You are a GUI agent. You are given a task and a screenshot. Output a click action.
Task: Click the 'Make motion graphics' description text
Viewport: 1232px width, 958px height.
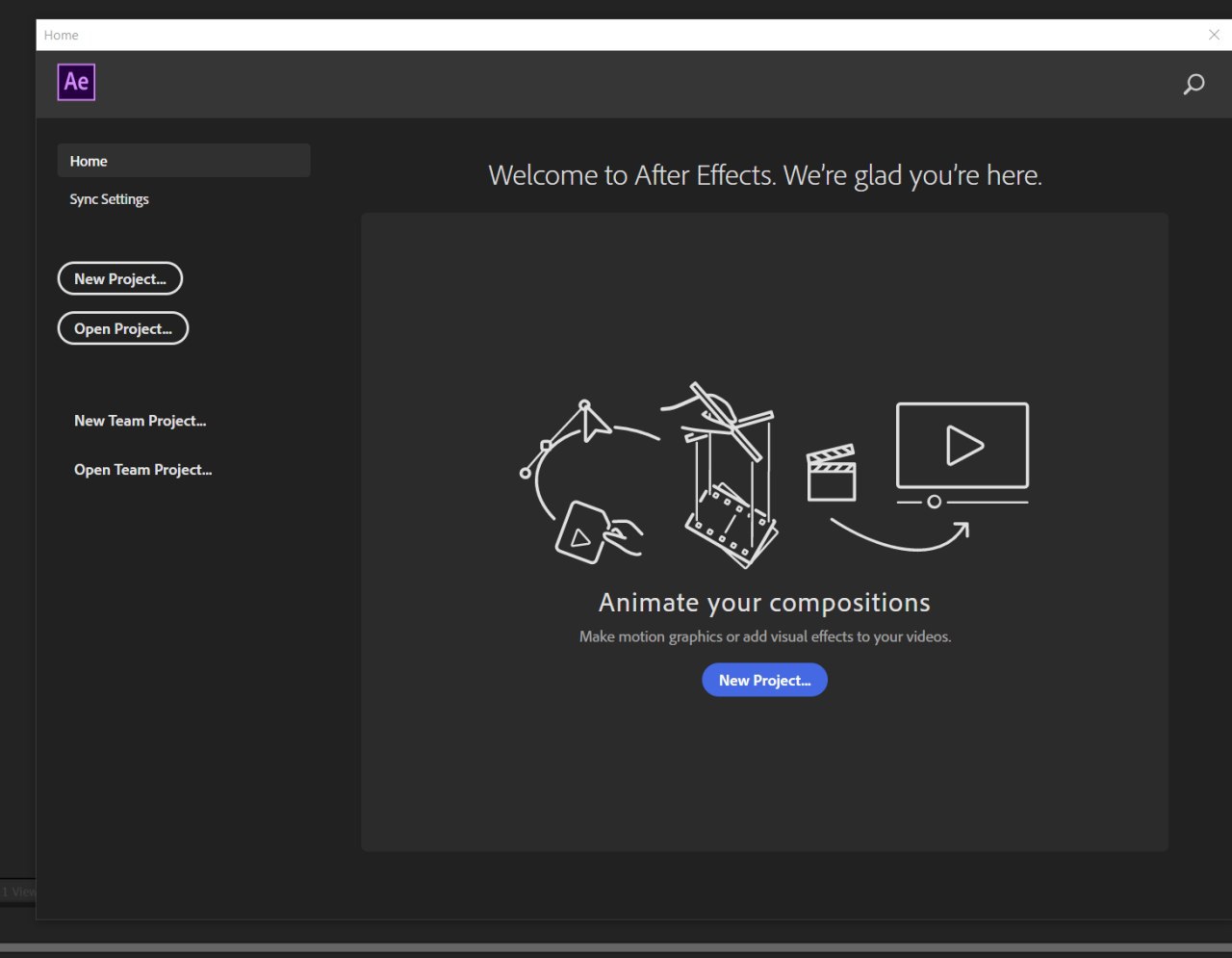[765, 636]
